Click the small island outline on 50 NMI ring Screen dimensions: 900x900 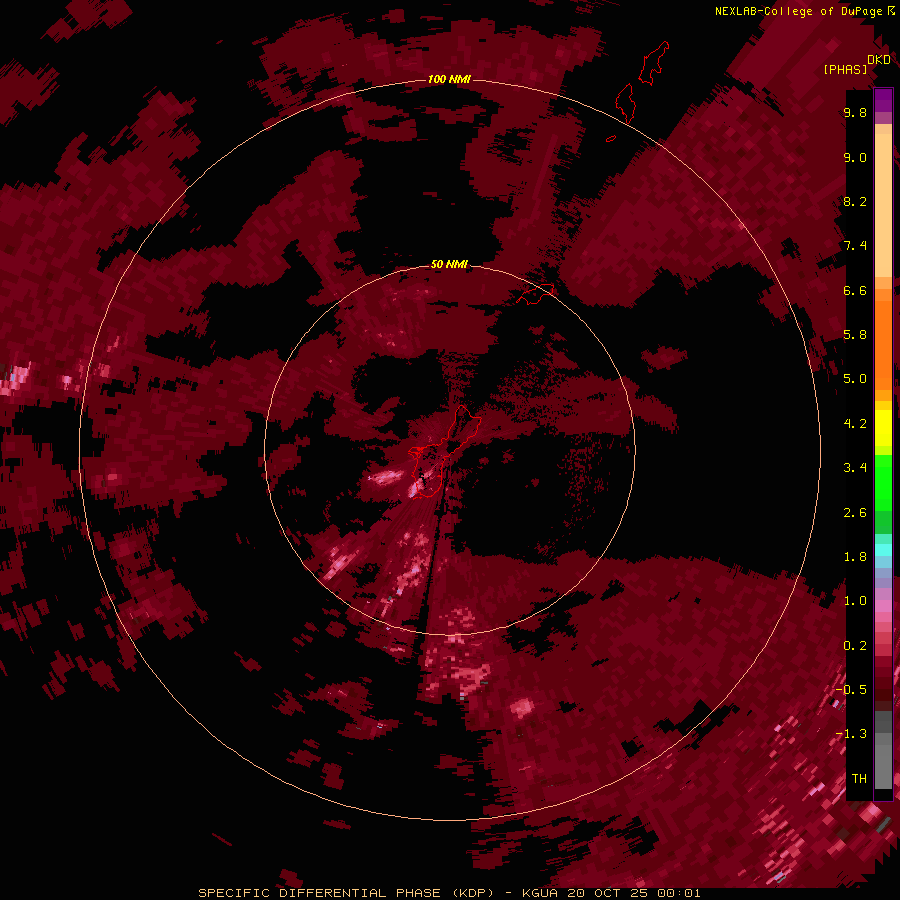535,294
